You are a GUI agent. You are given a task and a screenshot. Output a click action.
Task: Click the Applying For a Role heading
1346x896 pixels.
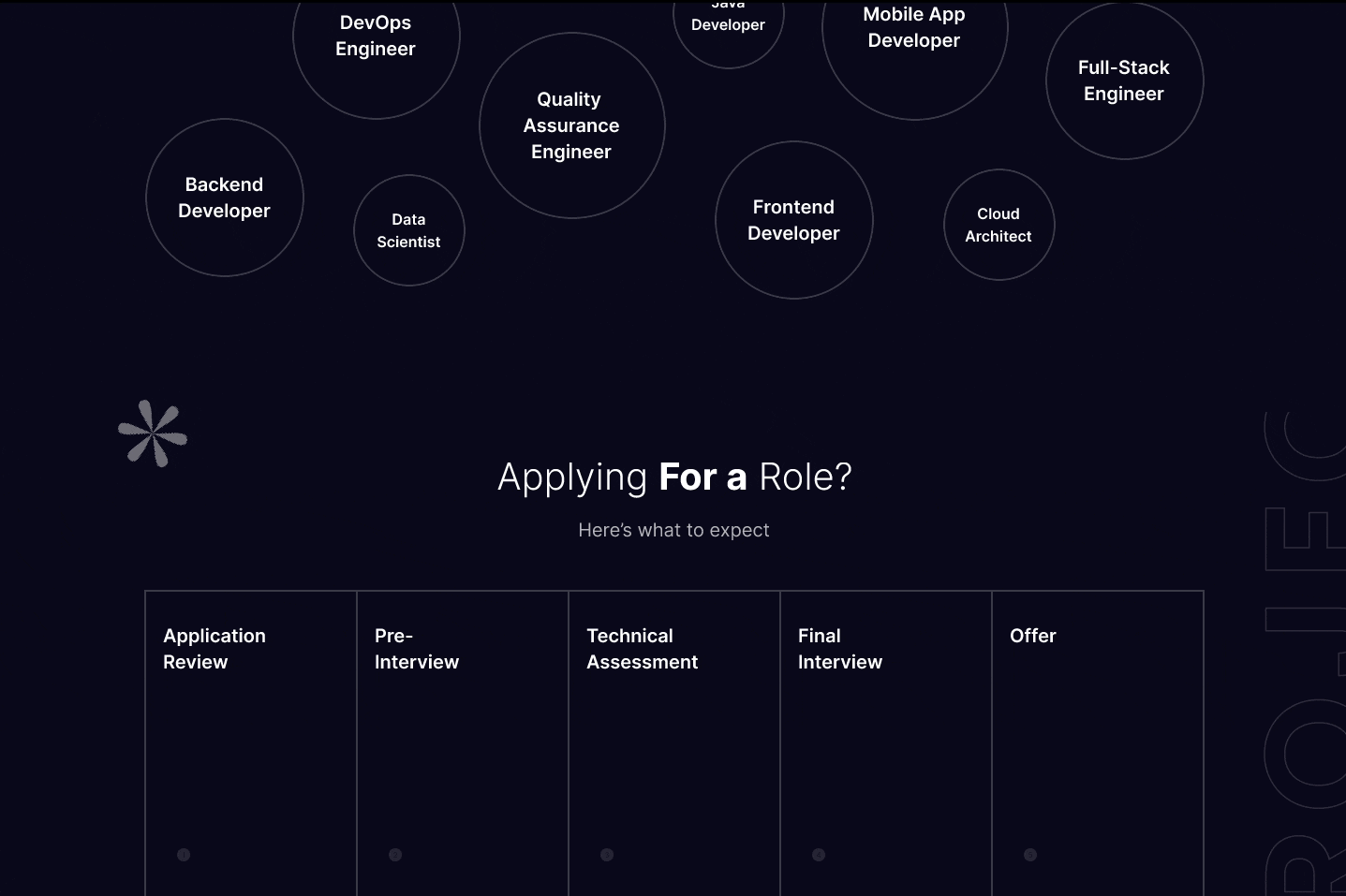point(674,477)
